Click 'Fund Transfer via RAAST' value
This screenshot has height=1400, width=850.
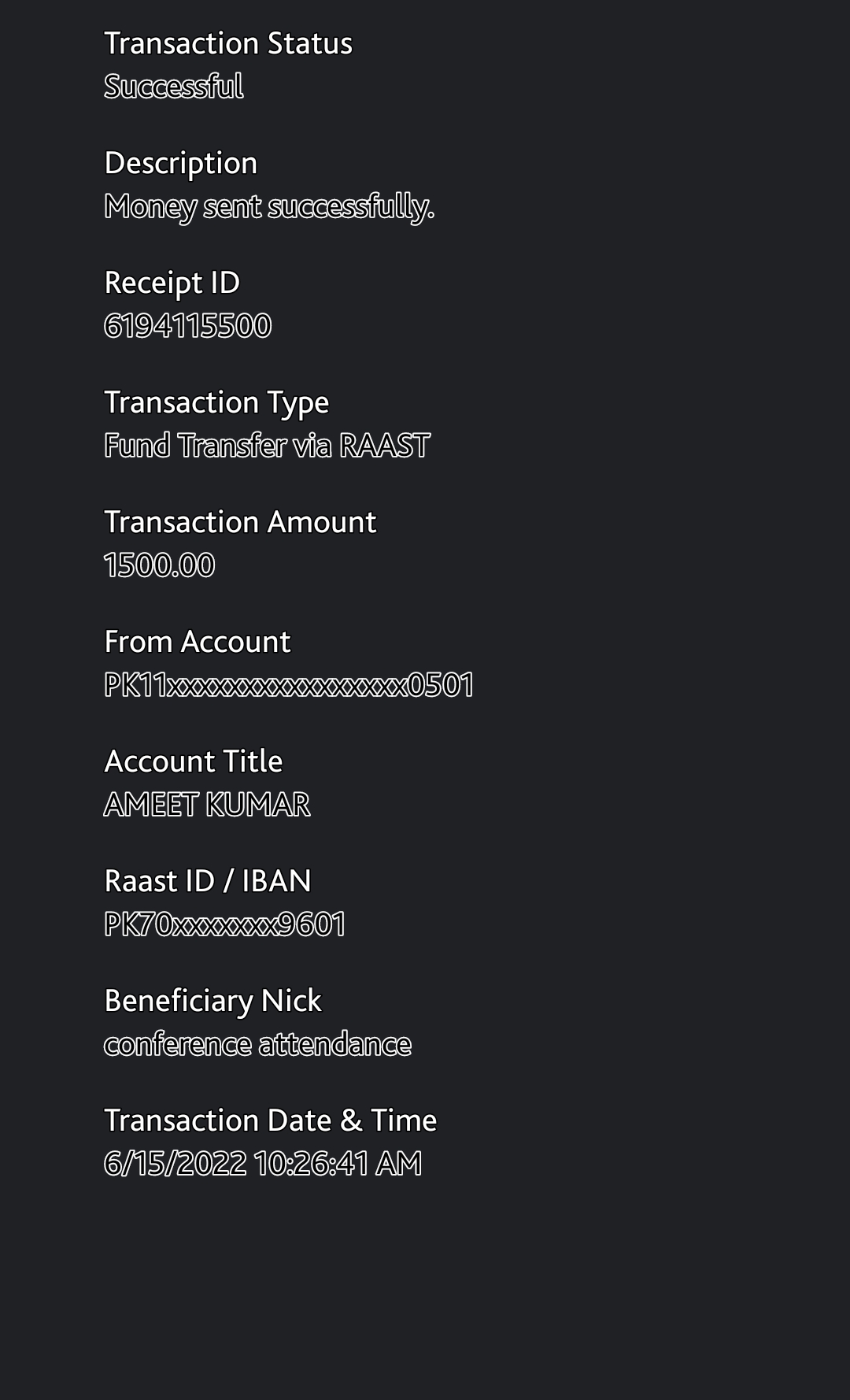(267, 446)
